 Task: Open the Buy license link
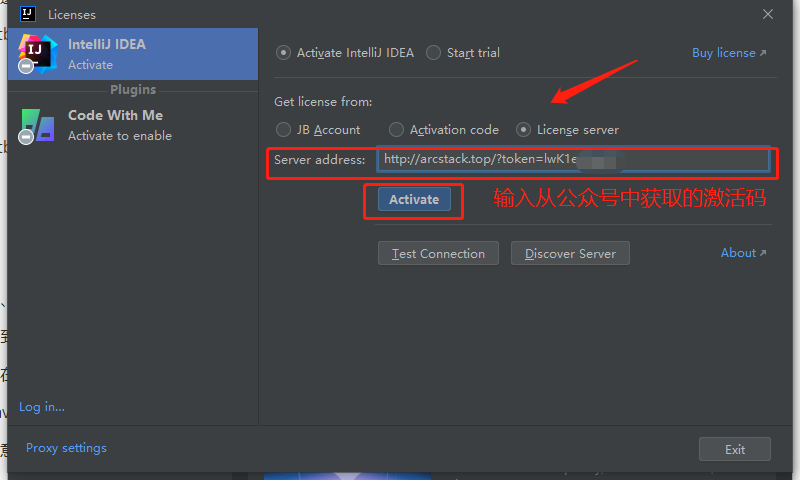coord(729,53)
